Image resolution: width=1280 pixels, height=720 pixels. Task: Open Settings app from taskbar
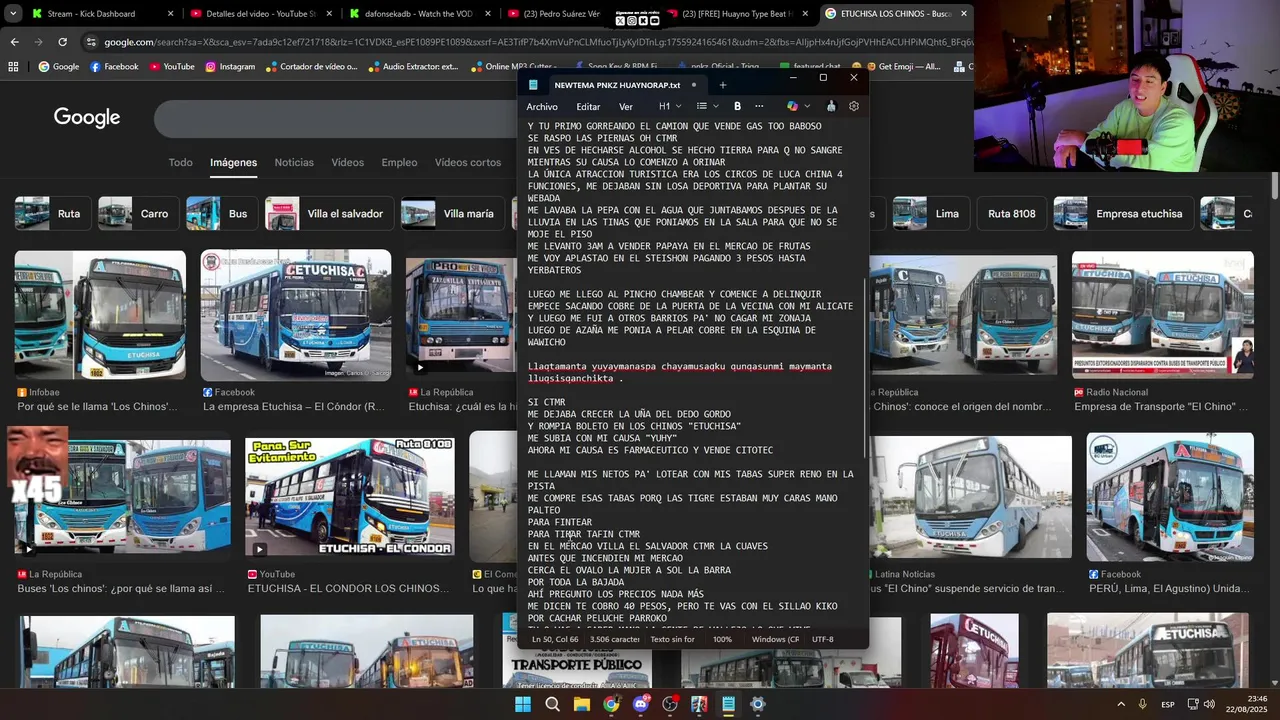(758, 704)
